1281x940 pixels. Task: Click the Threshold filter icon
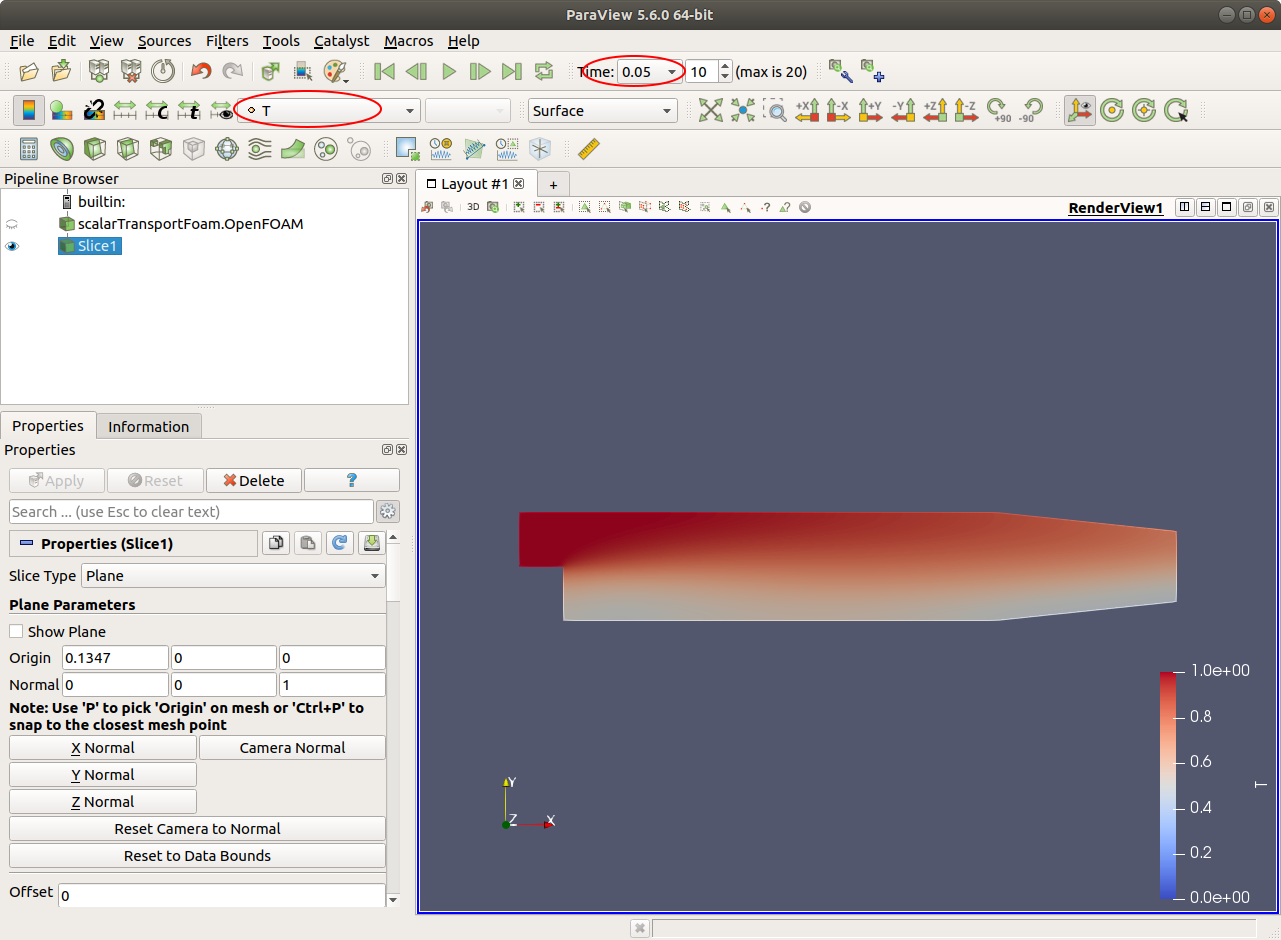[x=161, y=150]
